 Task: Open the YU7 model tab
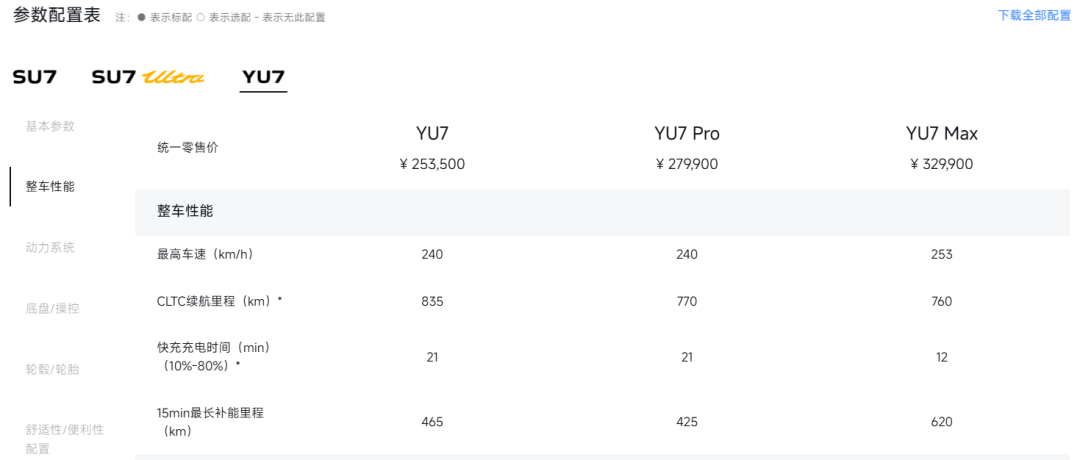pos(263,77)
